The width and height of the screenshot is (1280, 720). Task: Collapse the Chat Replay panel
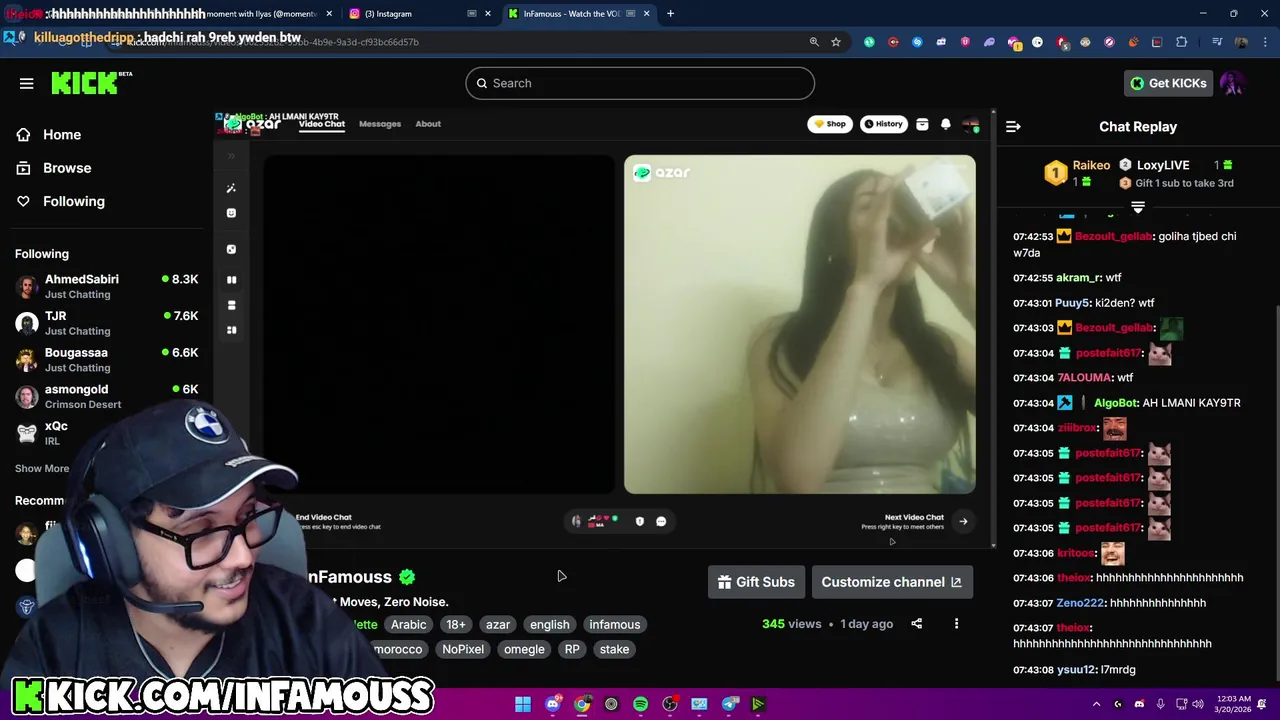tap(1013, 126)
